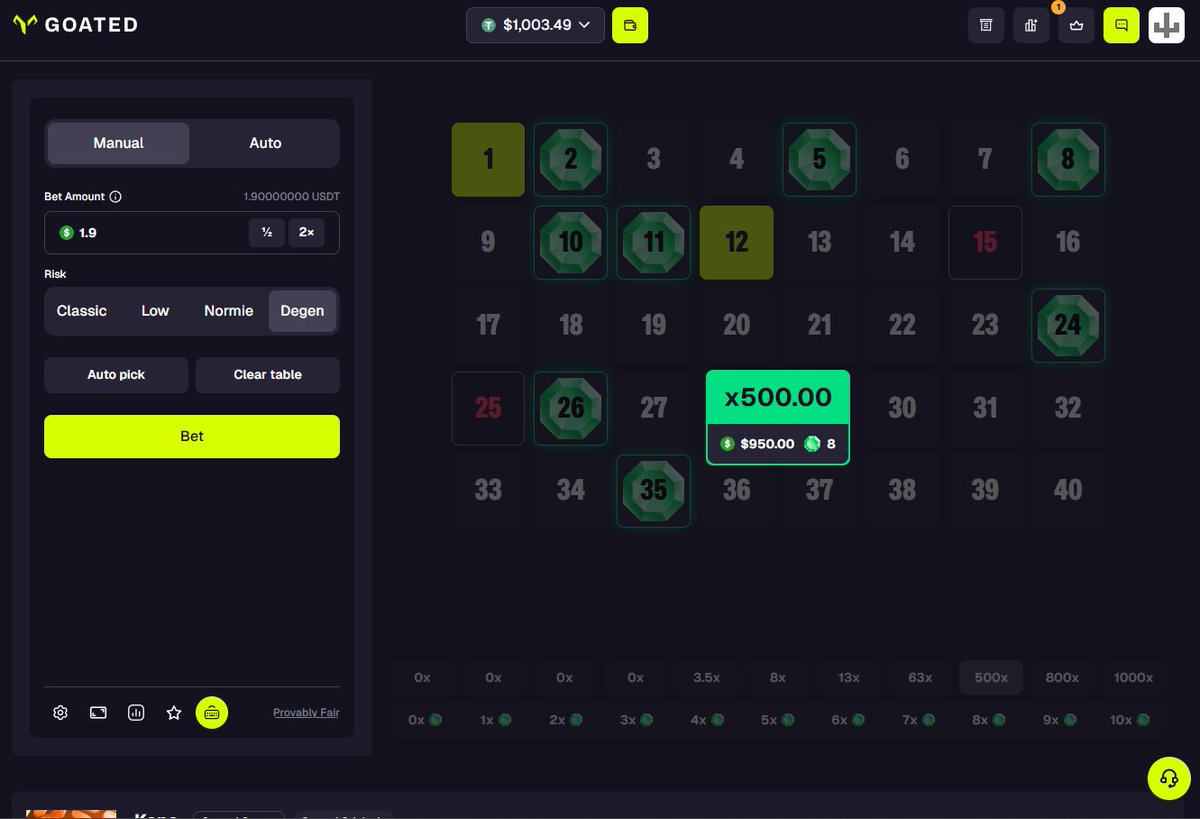
Task: Click gem tile number 24
Action: [x=1068, y=325]
